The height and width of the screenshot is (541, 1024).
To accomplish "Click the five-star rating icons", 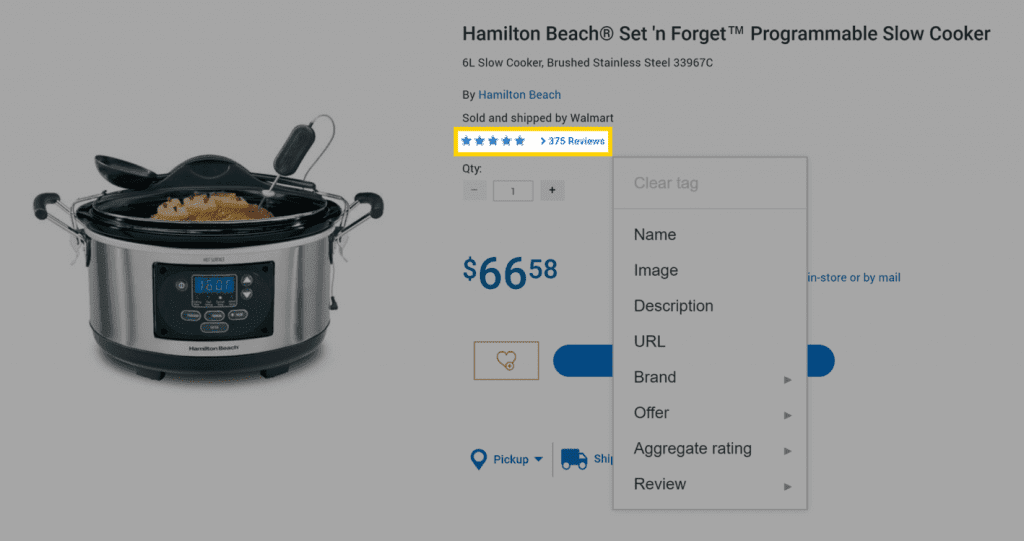I will pyautogui.click(x=493, y=142).
